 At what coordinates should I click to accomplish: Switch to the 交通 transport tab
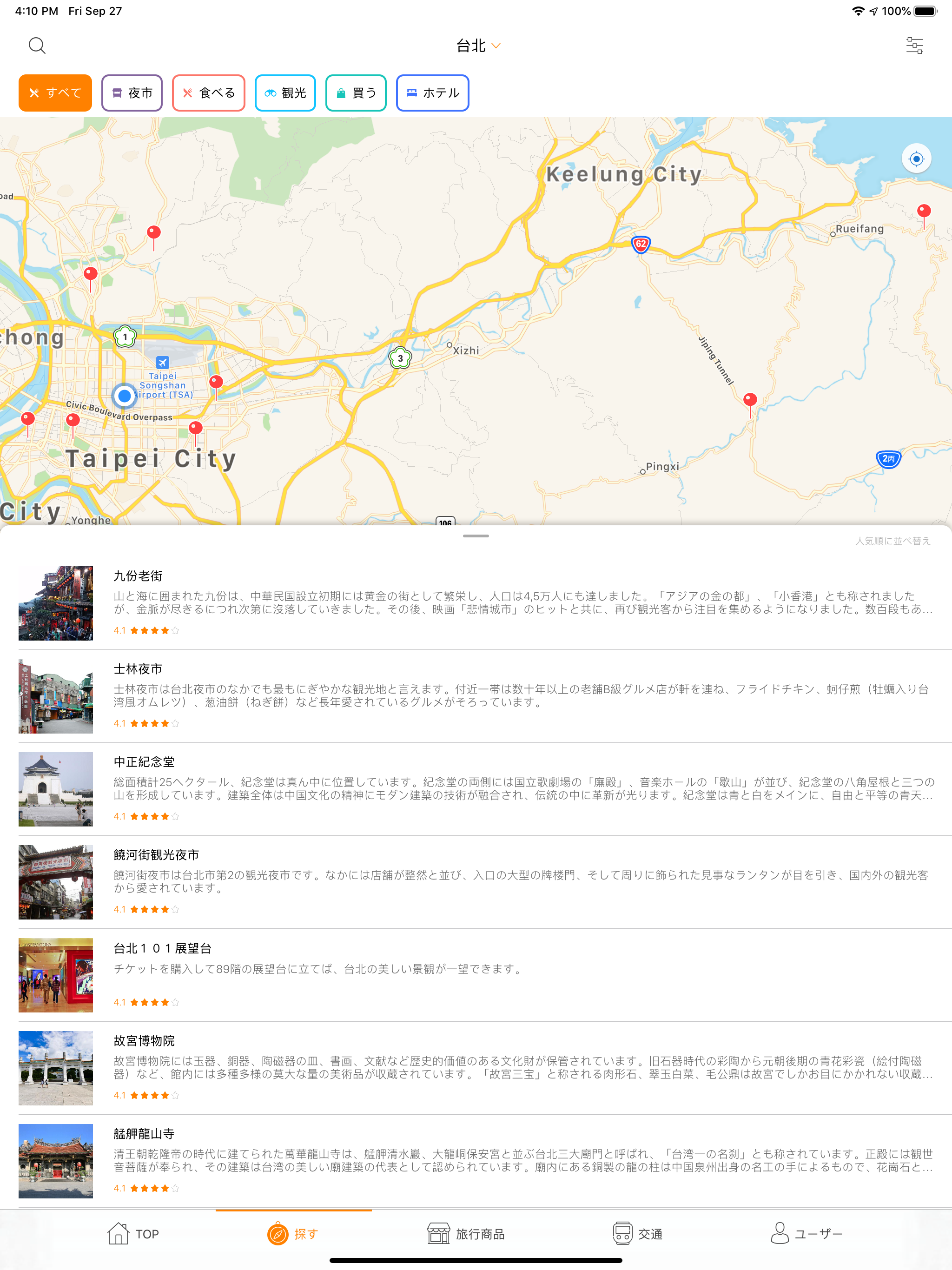pyautogui.click(x=637, y=1234)
